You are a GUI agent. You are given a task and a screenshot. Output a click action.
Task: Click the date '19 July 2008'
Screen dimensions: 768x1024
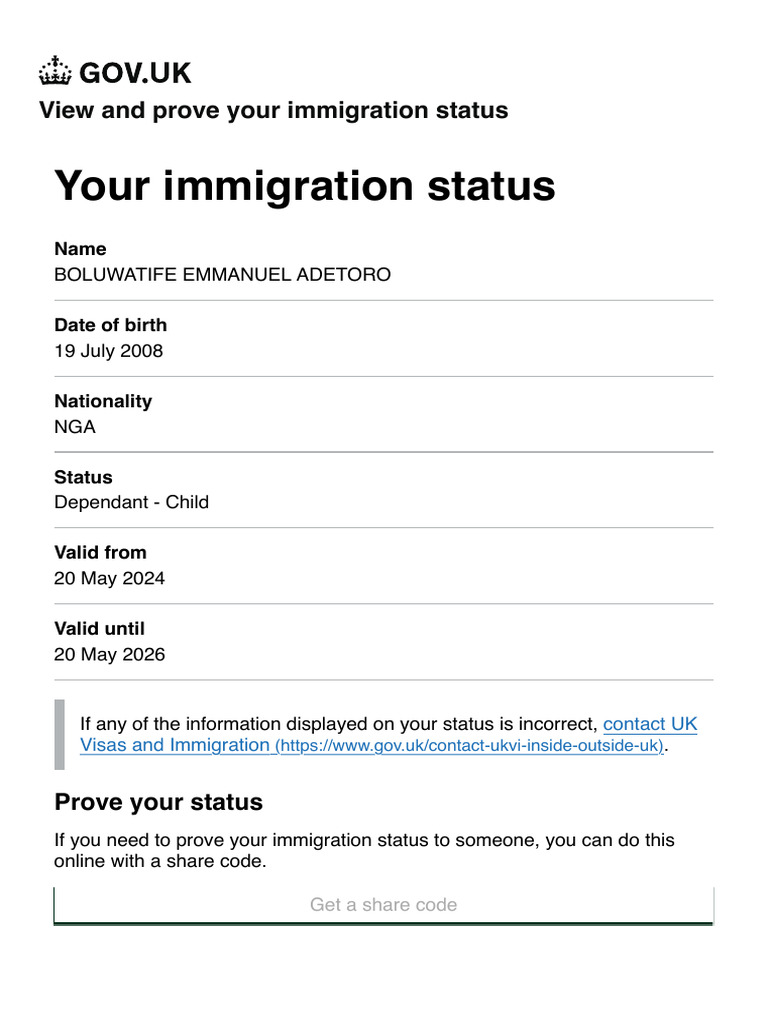(108, 351)
